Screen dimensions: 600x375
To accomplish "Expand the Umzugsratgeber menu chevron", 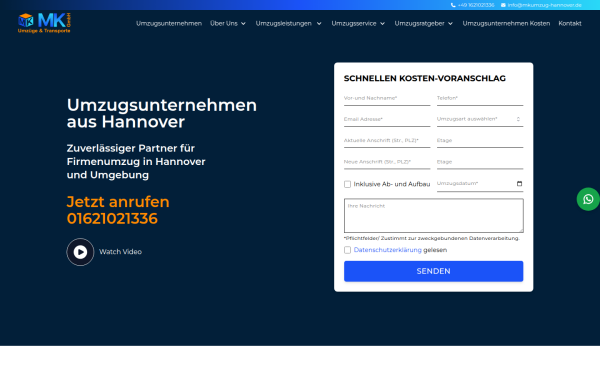I will (450, 24).
